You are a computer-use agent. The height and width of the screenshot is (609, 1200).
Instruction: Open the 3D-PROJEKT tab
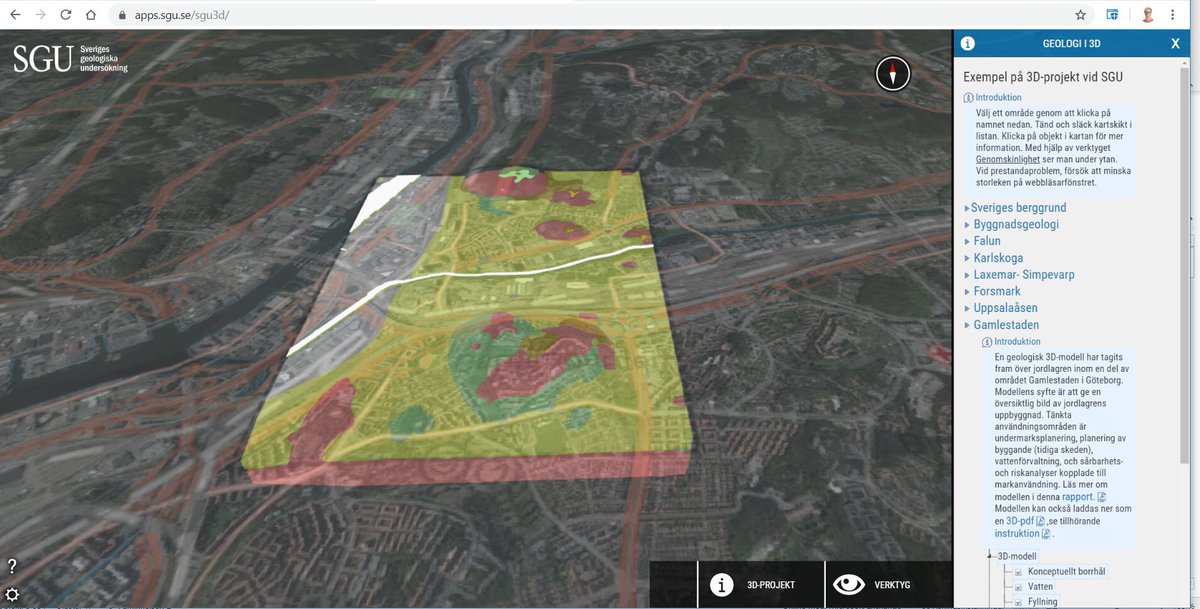pyautogui.click(x=761, y=584)
